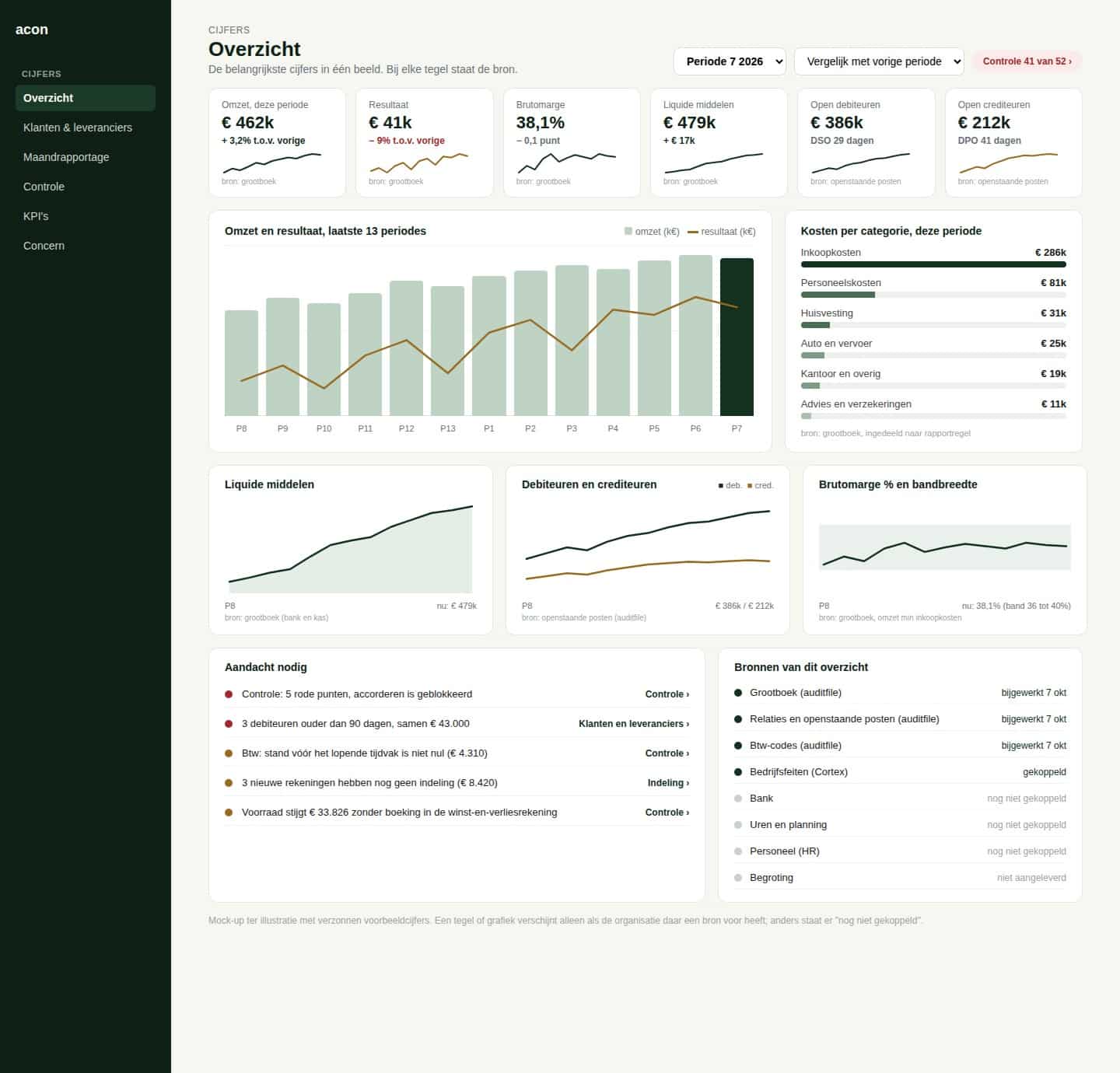Follow the Klanten en leveranciers link

pos(633,724)
